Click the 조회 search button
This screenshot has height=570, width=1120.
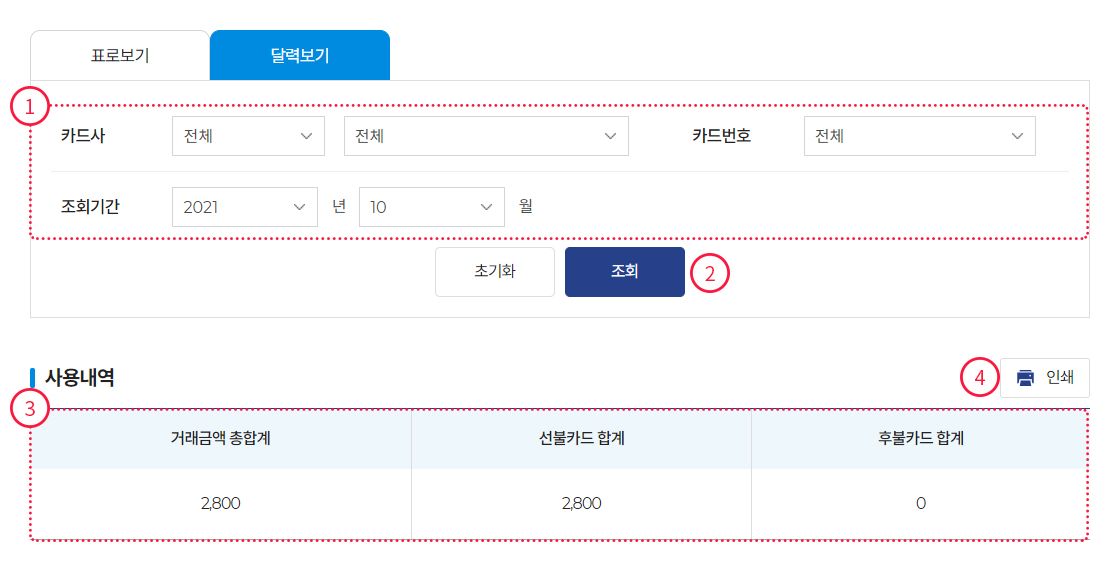(x=625, y=272)
